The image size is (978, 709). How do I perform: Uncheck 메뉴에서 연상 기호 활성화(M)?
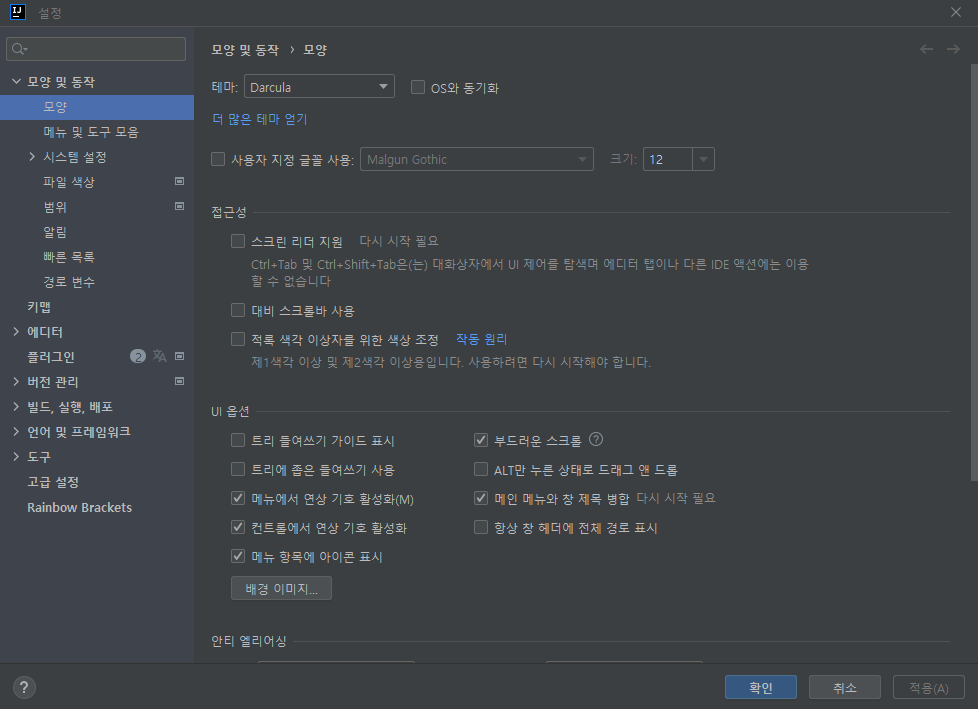click(x=238, y=498)
